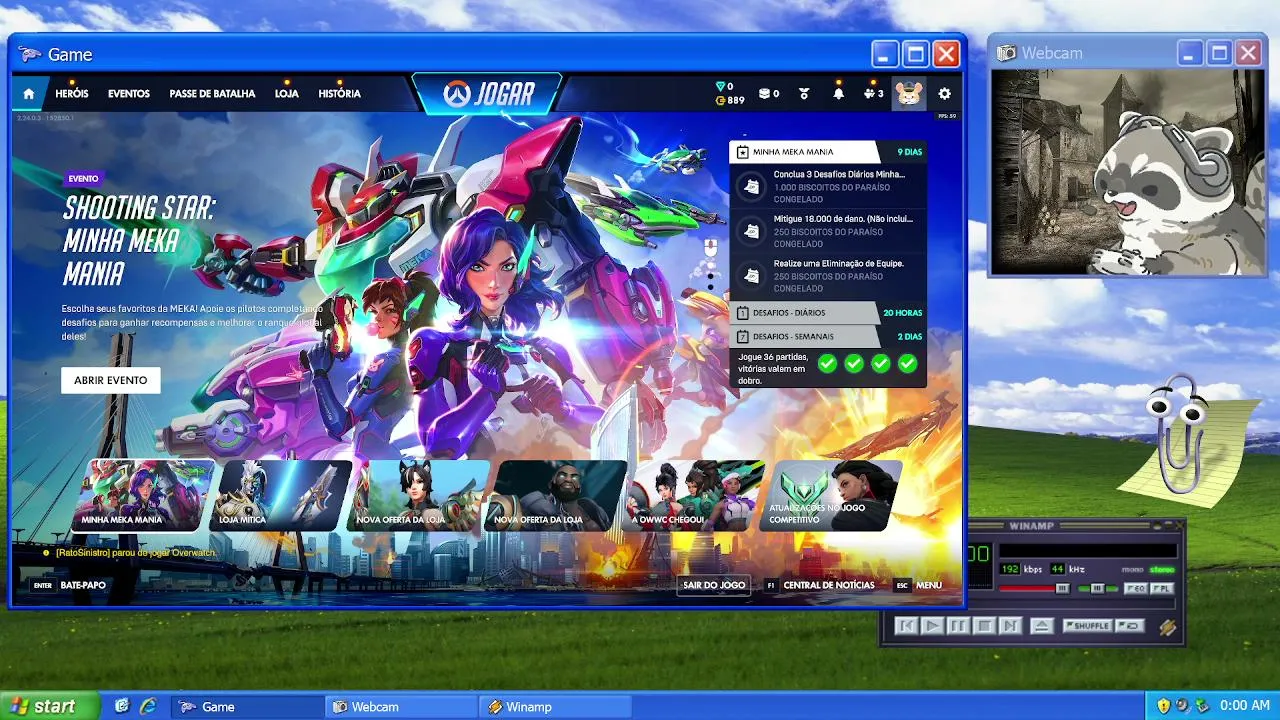Go to the game home icon

point(29,94)
